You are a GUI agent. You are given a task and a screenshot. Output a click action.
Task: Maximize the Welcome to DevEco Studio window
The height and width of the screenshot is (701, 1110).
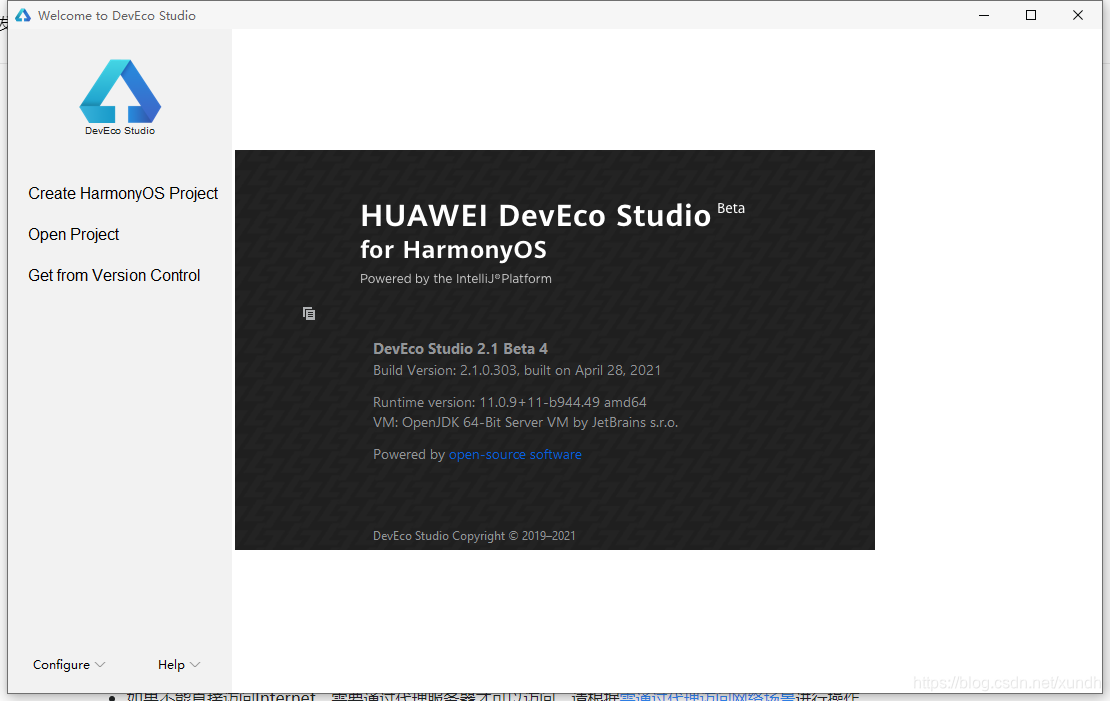[1031, 15]
